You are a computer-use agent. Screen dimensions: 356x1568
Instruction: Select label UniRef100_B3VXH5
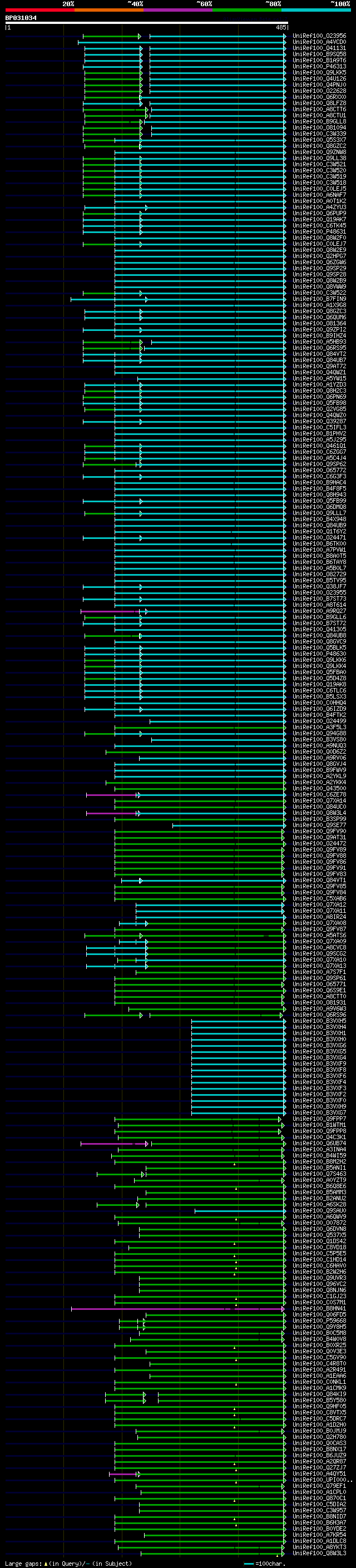[x=319, y=1021]
